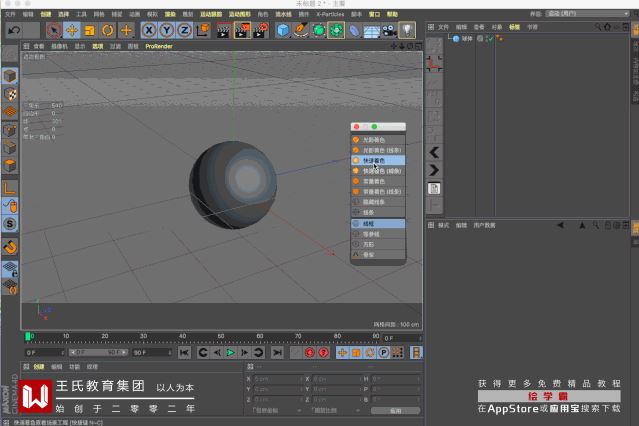The image size is (639, 426).
Task: Toggle the Z axis lock
Action: coord(184,30)
